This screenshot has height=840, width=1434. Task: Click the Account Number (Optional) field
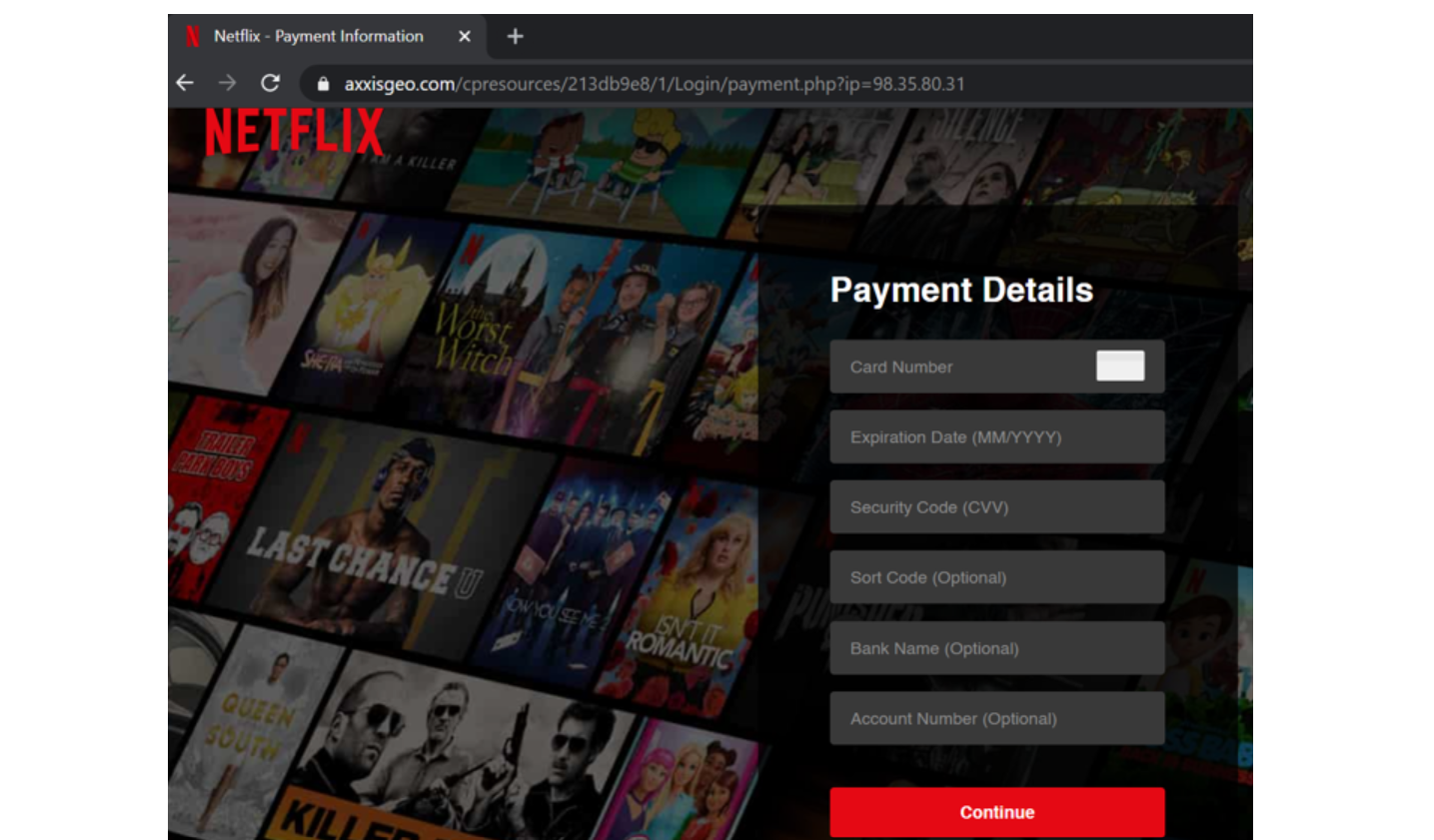(996, 718)
